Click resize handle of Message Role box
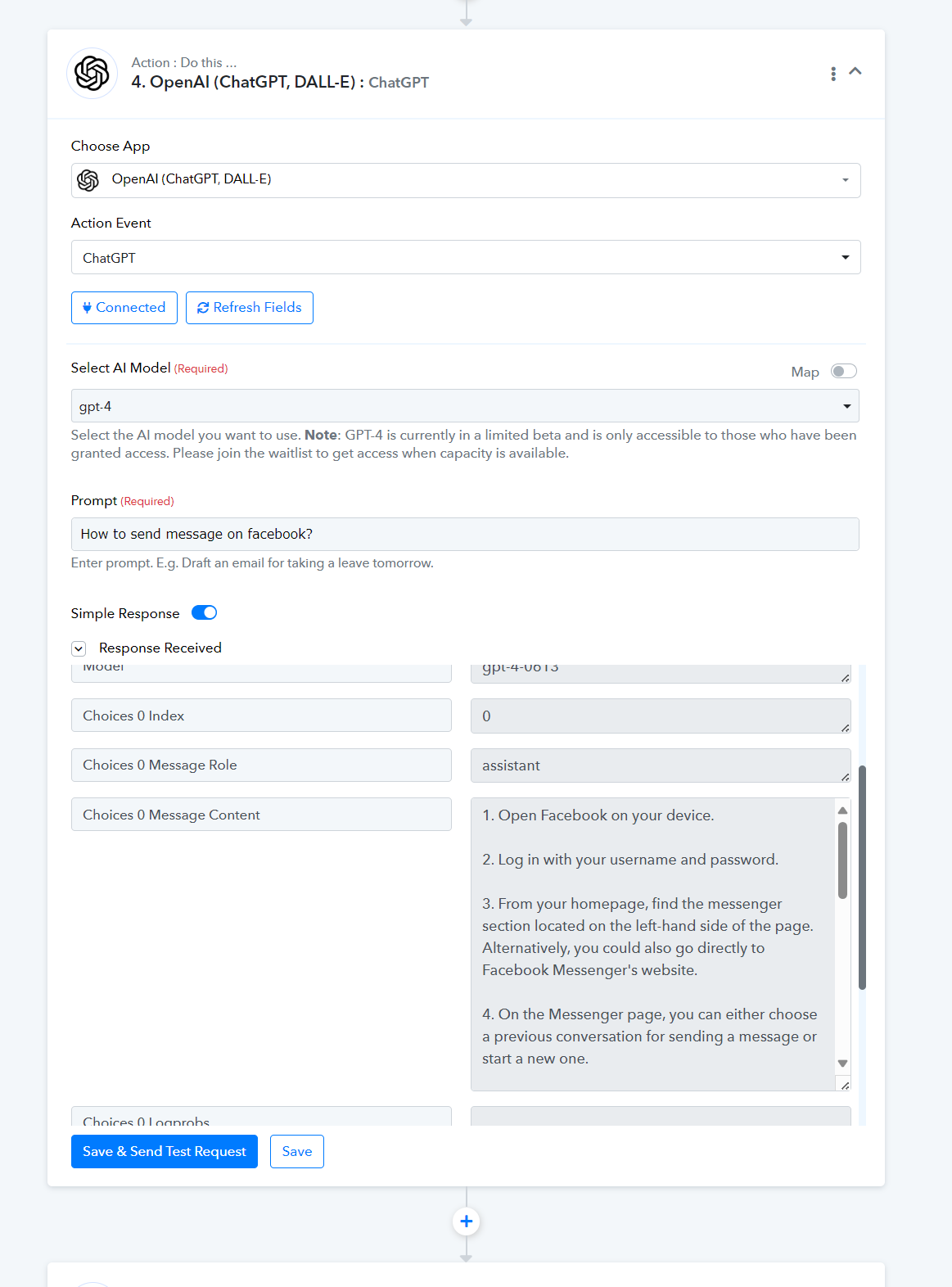This screenshot has height=1287, width=952. pyautogui.click(x=845, y=776)
